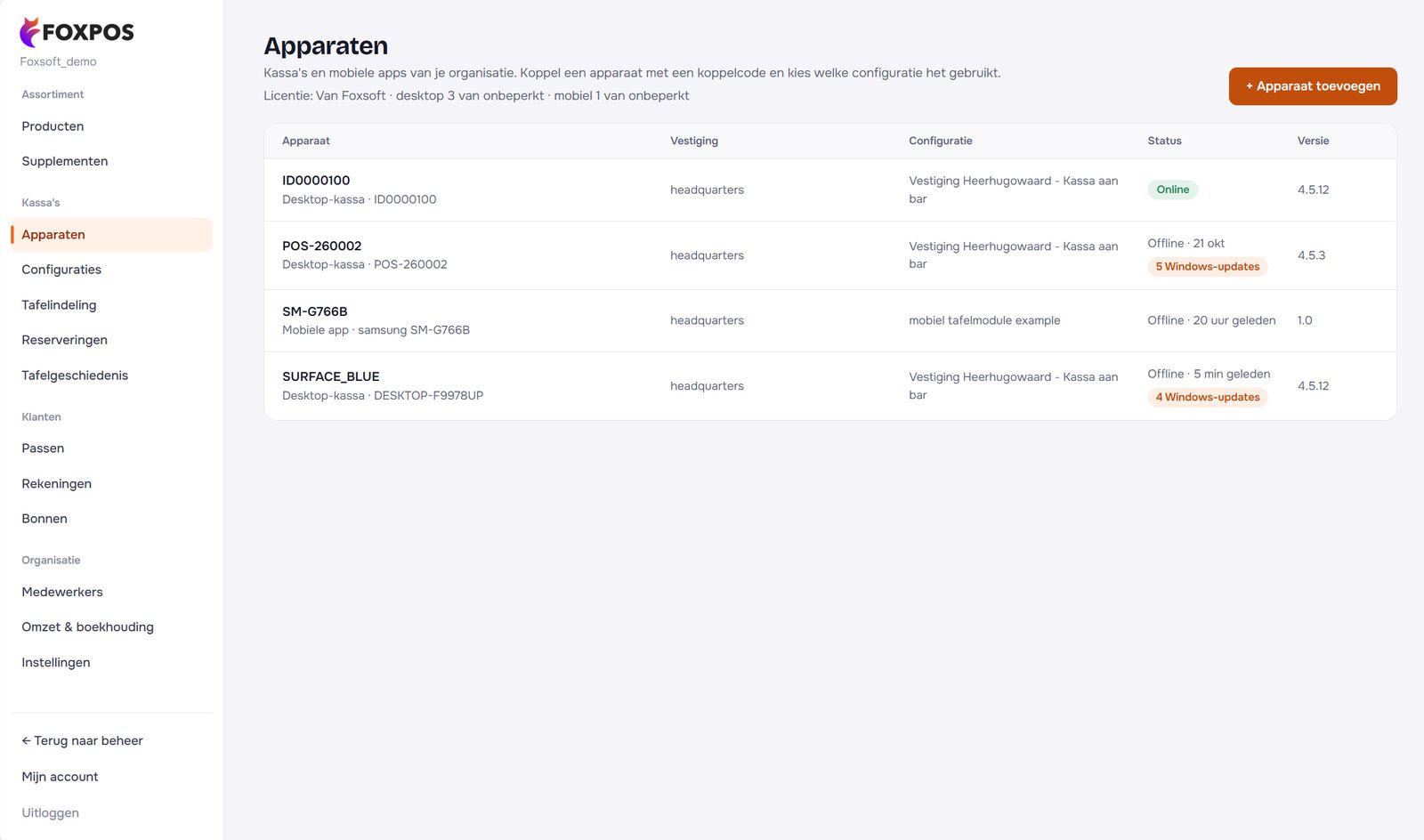Image resolution: width=1424 pixels, height=840 pixels.
Task: Click the Status column header
Action: 1164,141
